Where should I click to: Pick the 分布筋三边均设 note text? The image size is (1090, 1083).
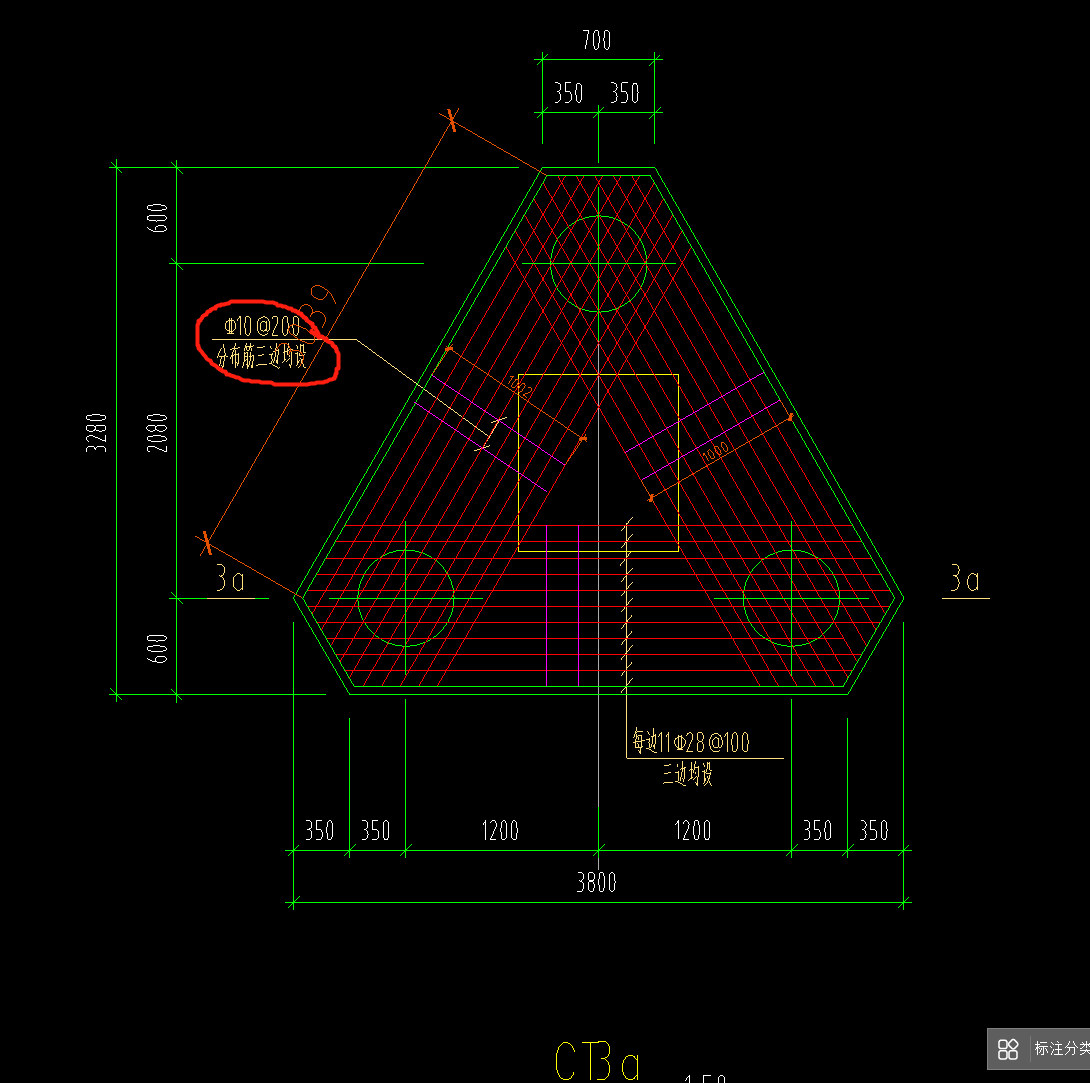(x=261, y=356)
